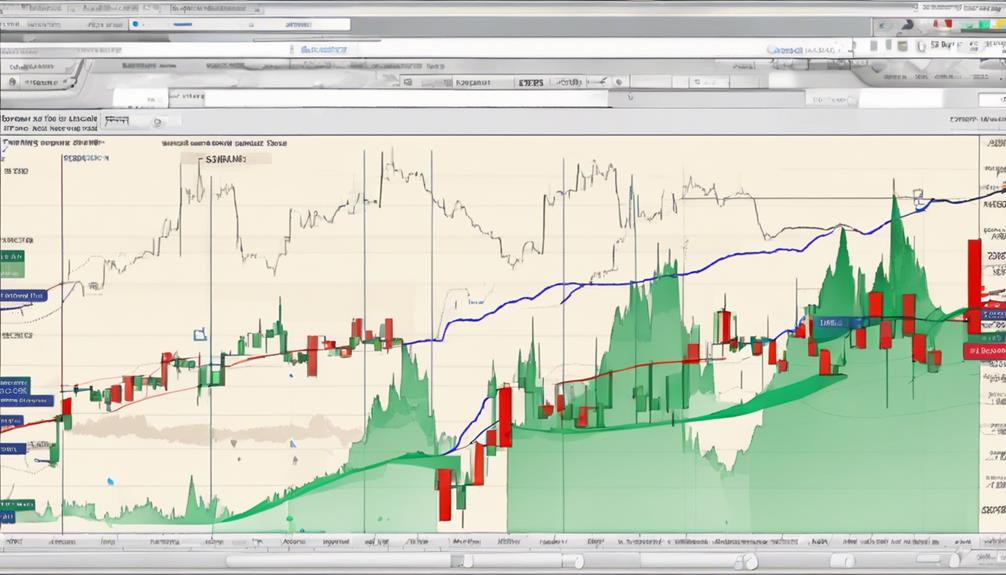This screenshot has width=1006, height=575.
Task: Click the padlock icon in left toolbar
Action: 12,82
